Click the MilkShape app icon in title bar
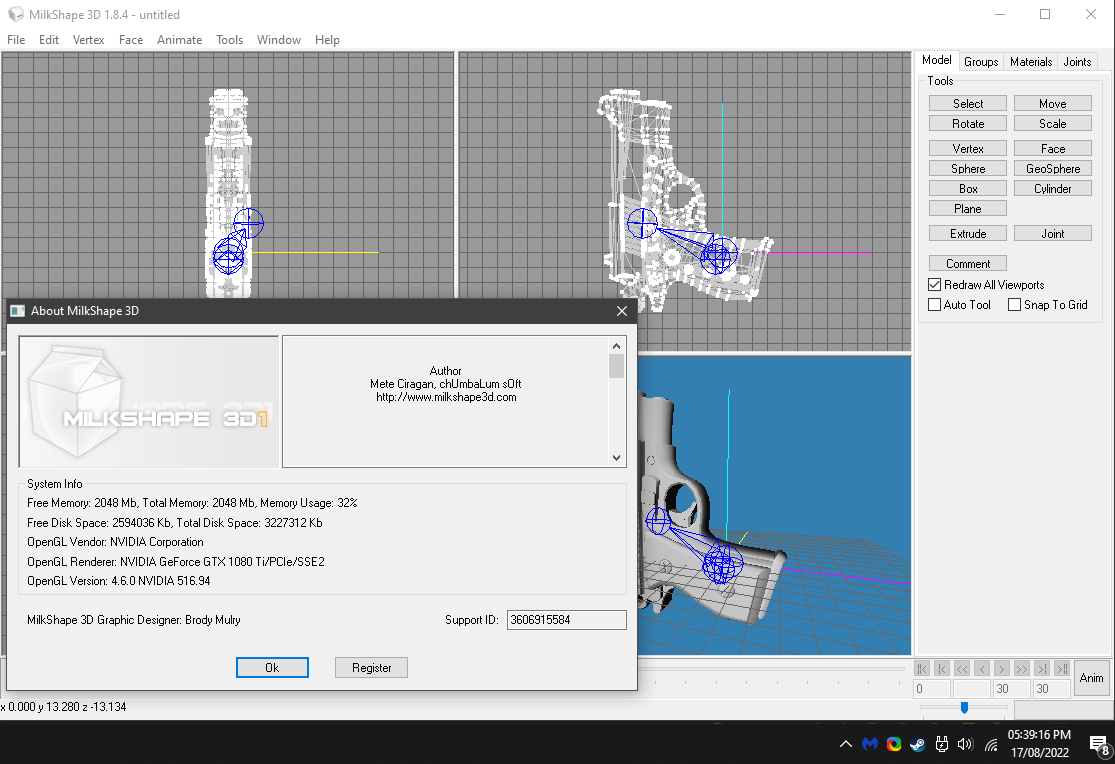This screenshot has height=764, width=1115. pos(16,14)
